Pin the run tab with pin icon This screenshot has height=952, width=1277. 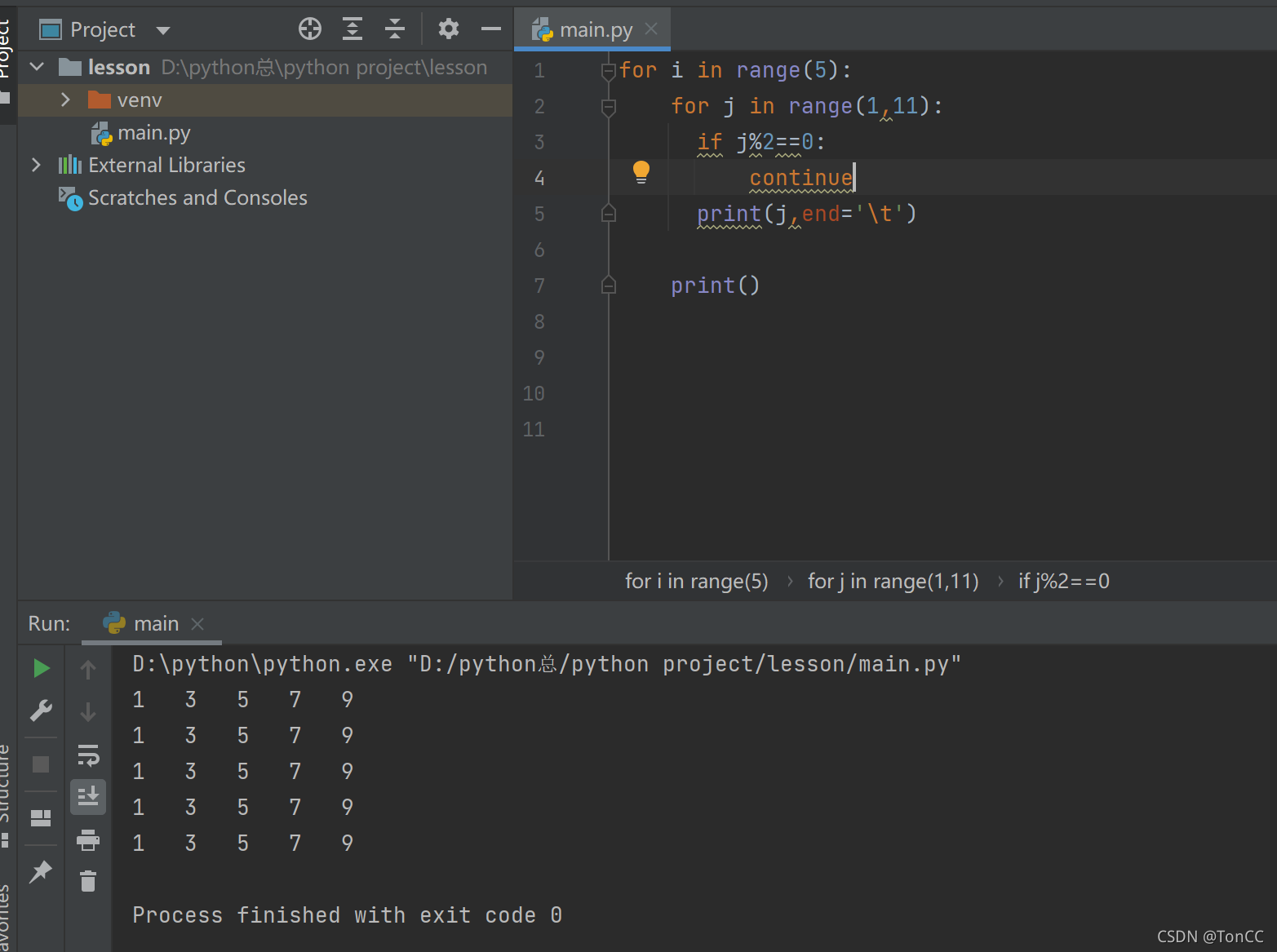[41, 872]
